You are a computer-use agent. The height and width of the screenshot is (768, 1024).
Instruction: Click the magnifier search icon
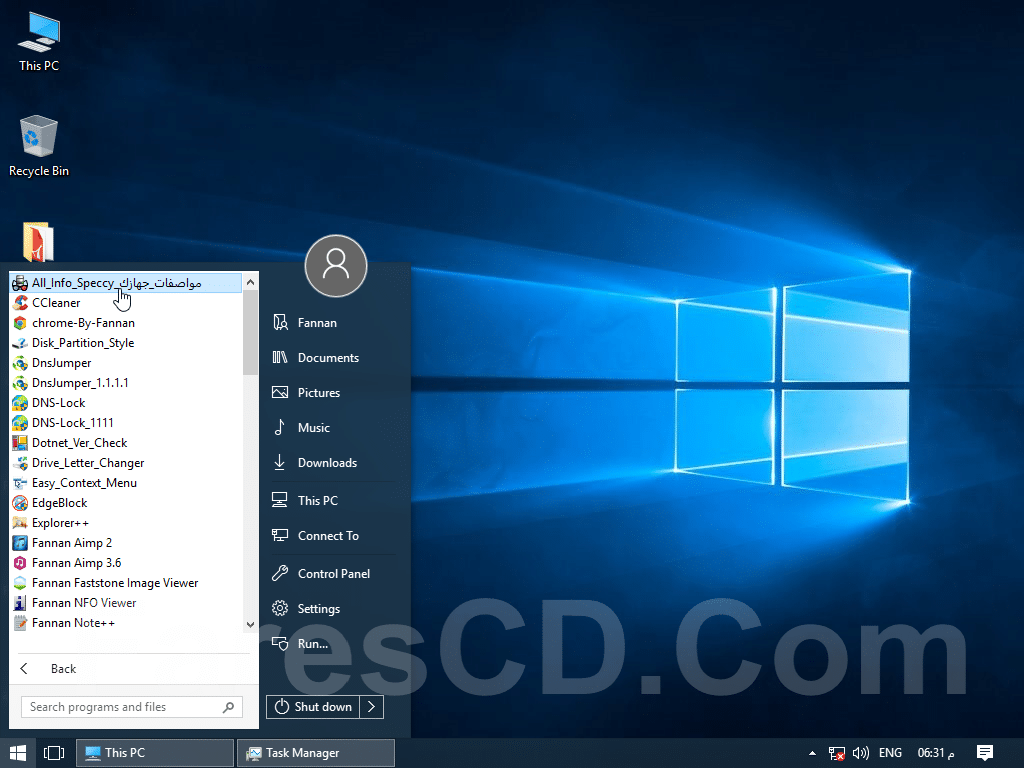coord(229,707)
